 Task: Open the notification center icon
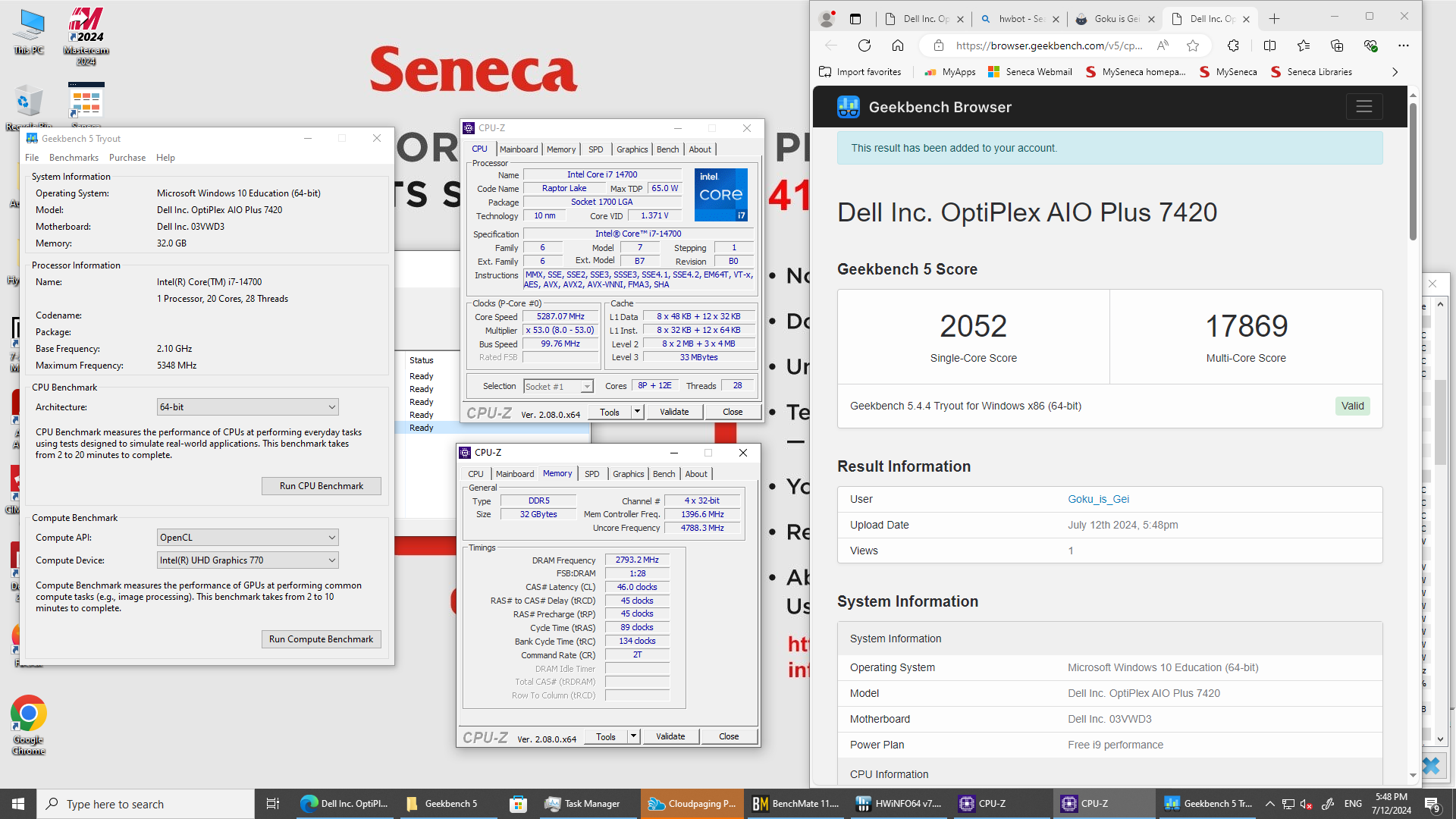tap(1432, 804)
